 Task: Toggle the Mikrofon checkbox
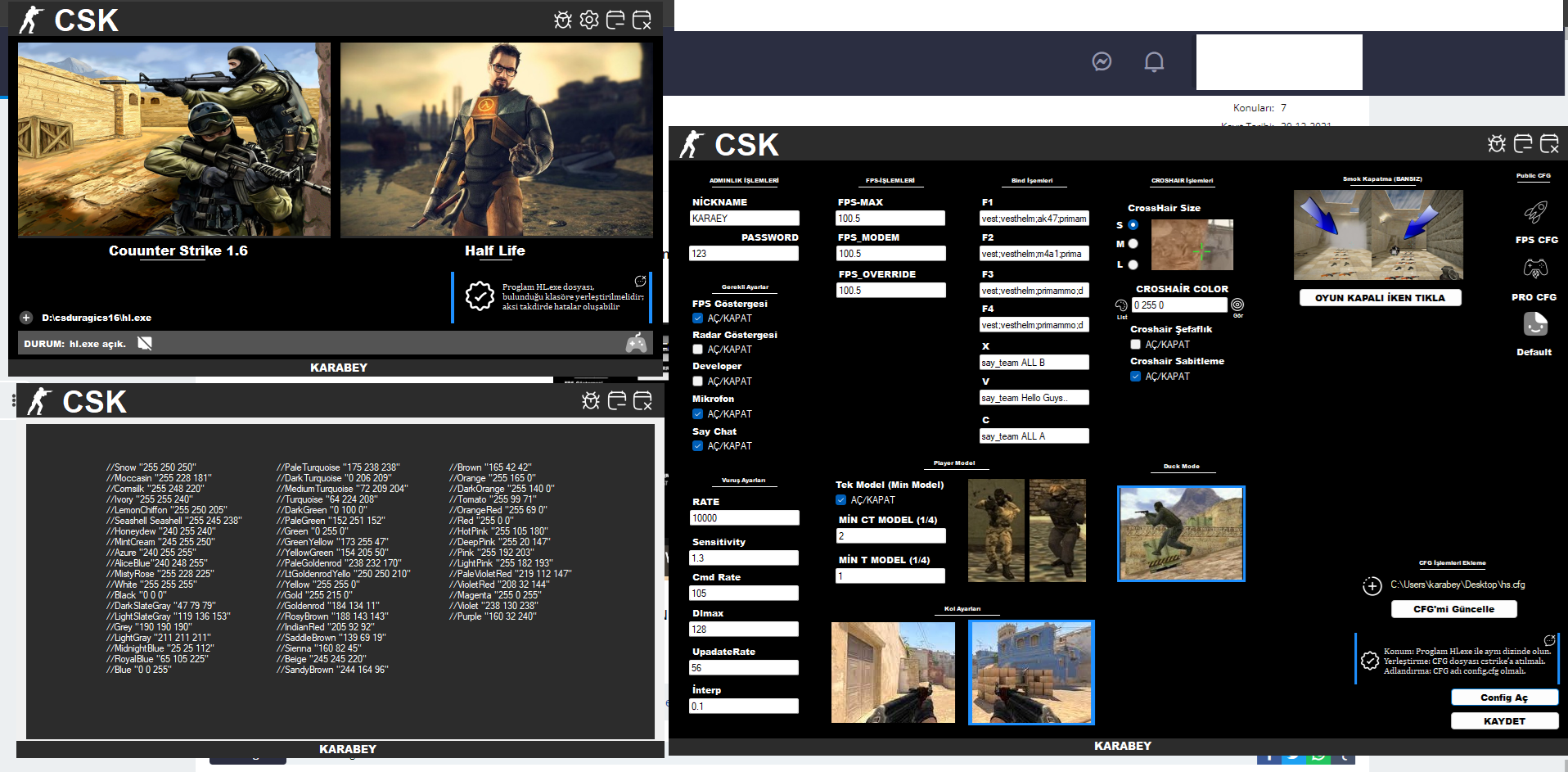pyautogui.click(x=698, y=414)
